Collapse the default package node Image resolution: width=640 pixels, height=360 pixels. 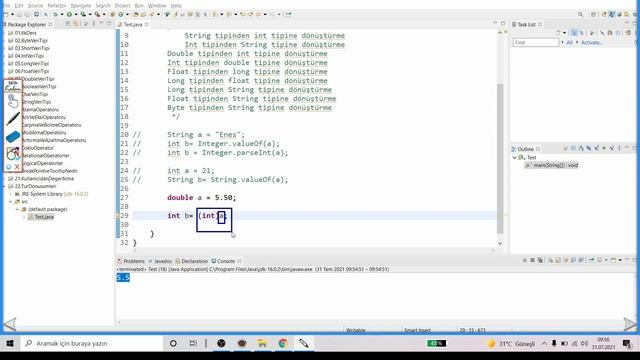pos(17,209)
